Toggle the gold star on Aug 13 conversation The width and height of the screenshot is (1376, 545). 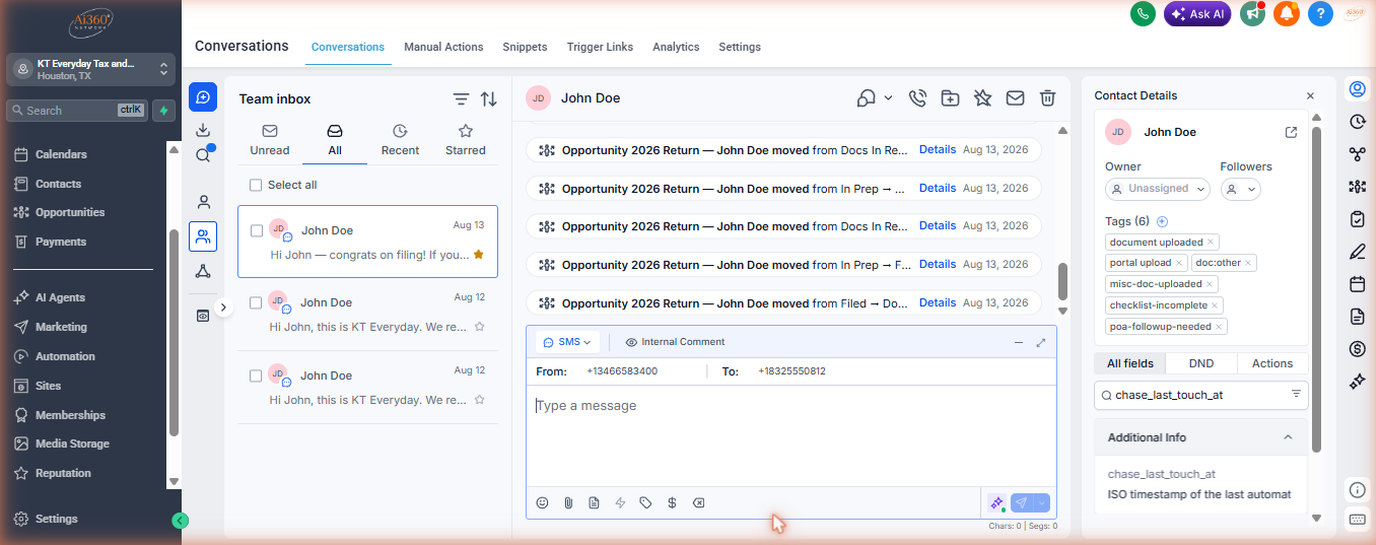tap(479, 255)
